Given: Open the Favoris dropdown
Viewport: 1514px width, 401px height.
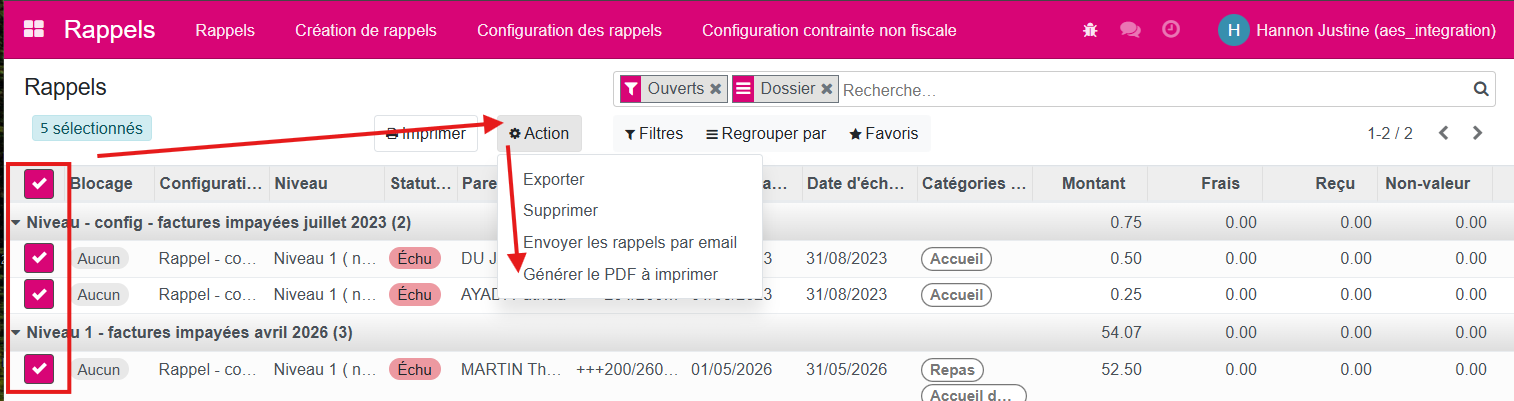Looking at the screenshot, I should tap(884, 134).
